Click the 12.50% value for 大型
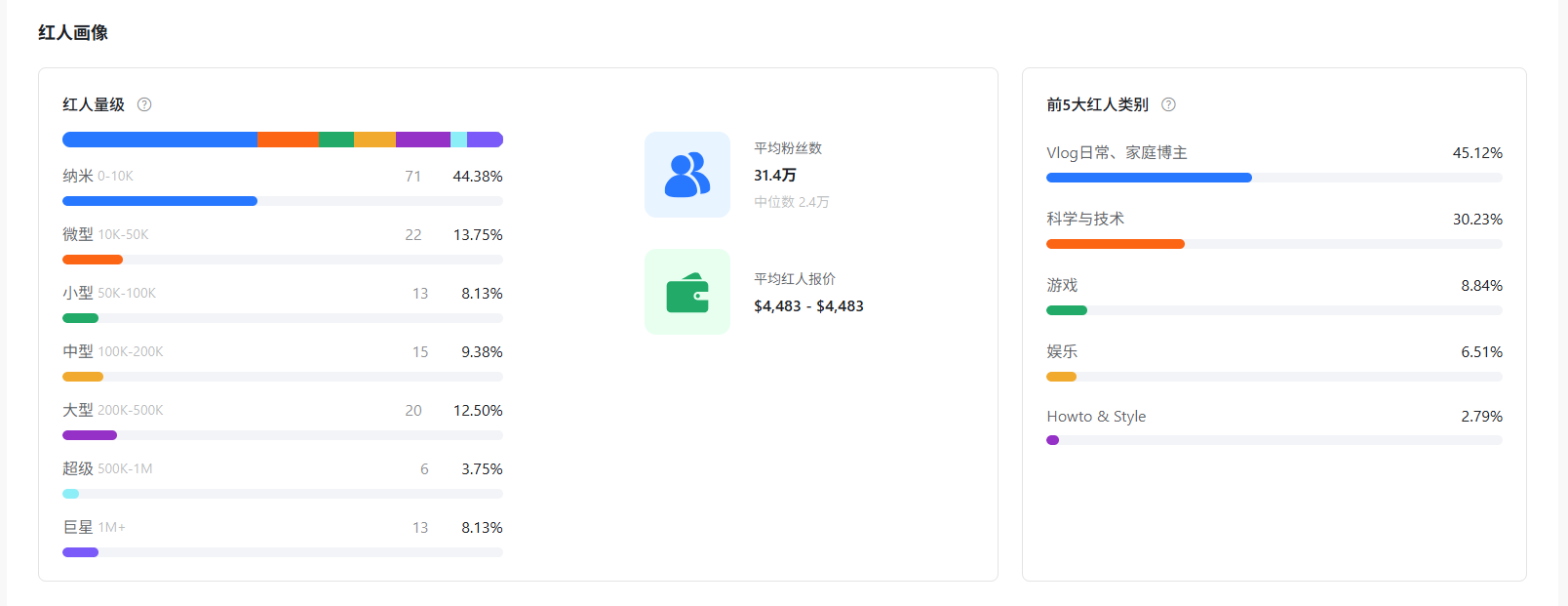 (478, 410)
